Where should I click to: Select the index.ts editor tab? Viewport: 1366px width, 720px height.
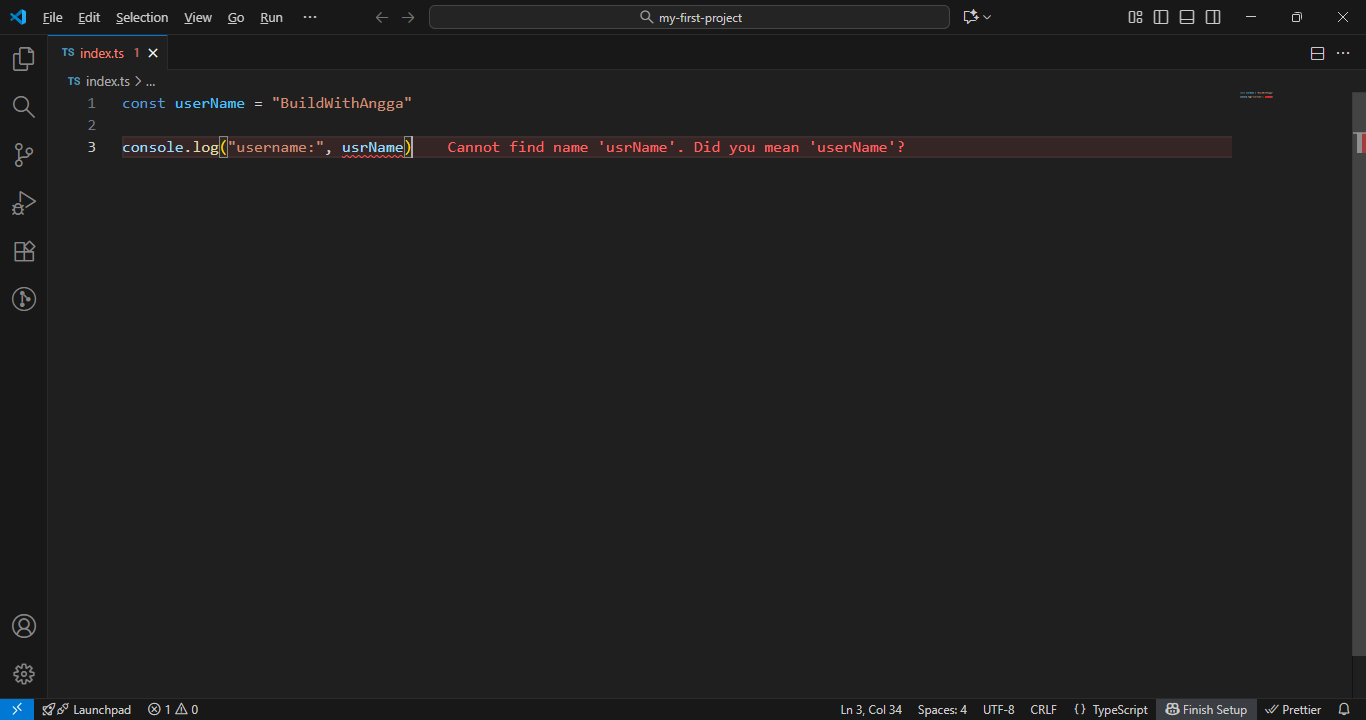(x=101, y=53)
